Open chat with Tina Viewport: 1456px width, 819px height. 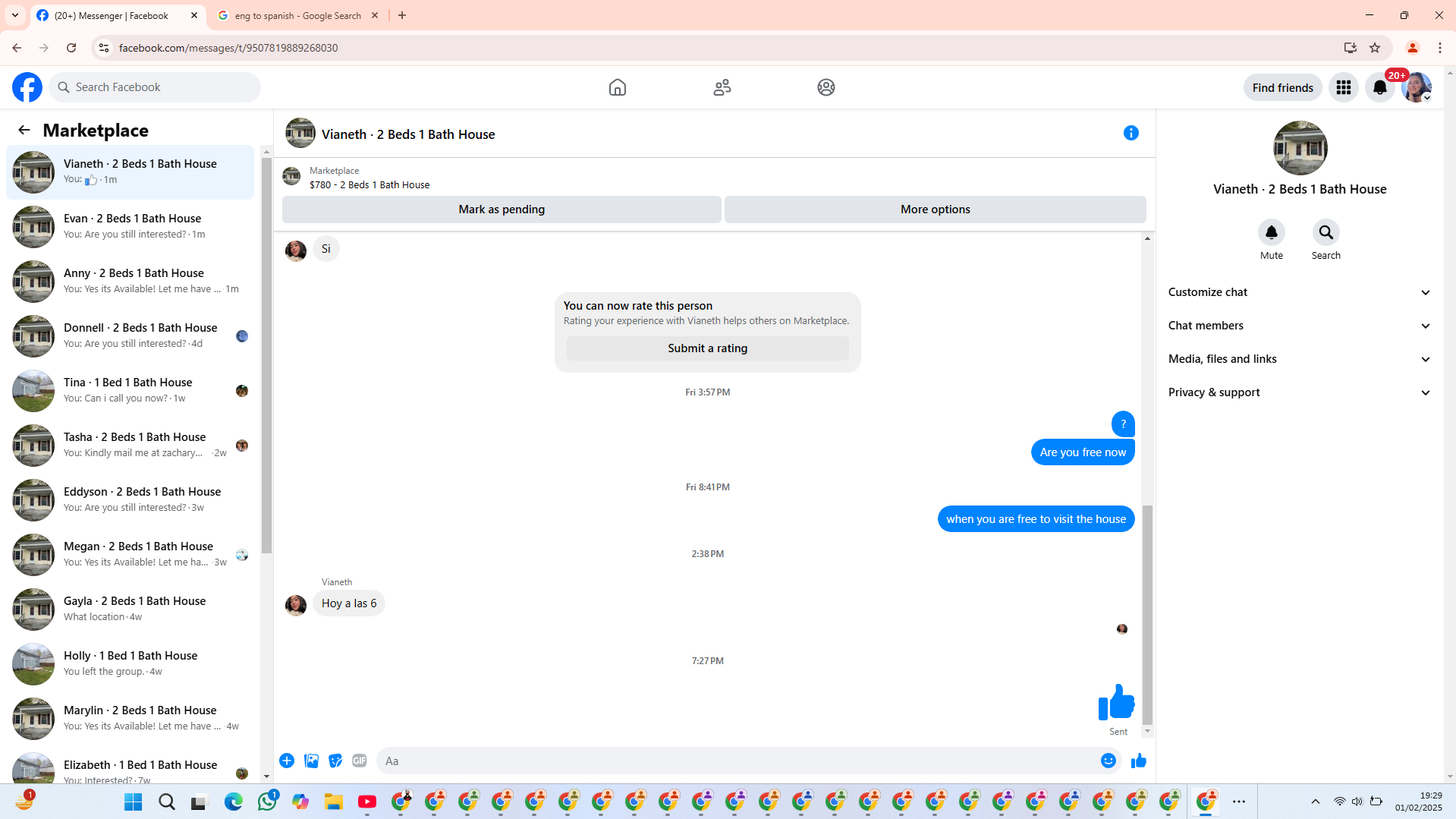point(131,390)
